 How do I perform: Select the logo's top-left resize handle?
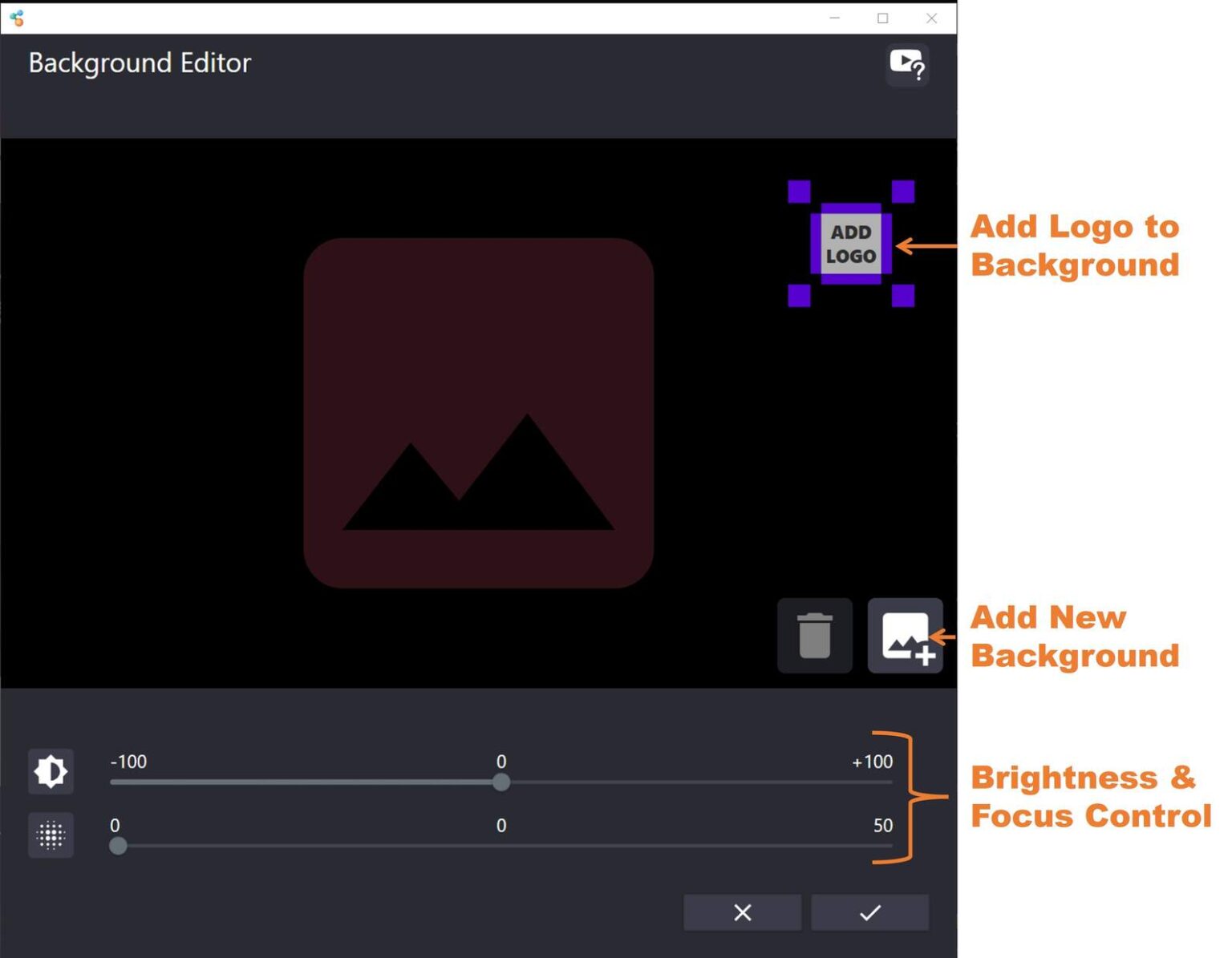(799, 190)
